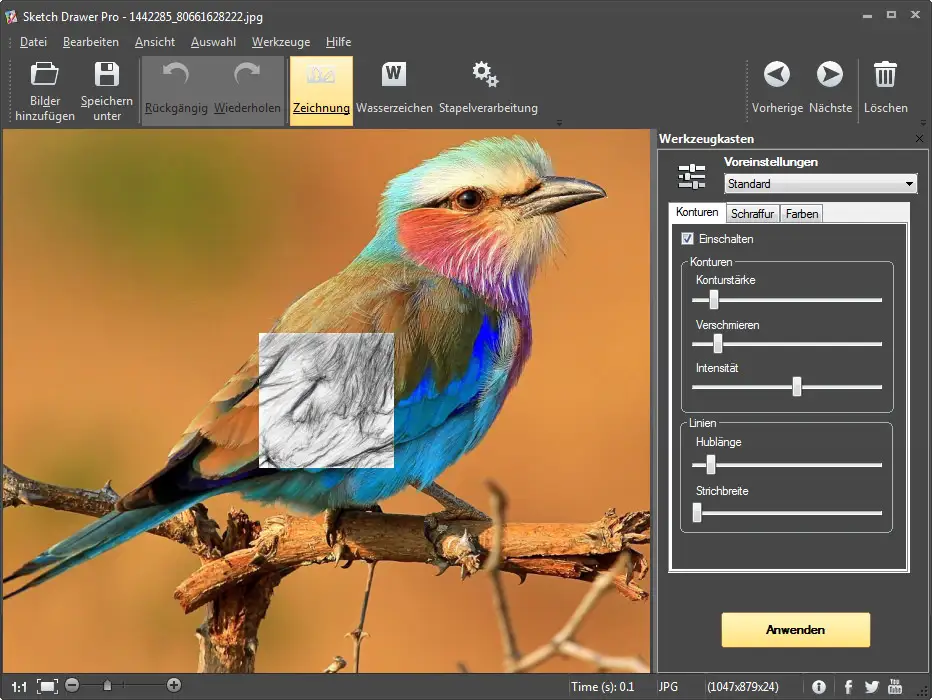The width and height of the screenshot is (932, 700).
Task: Click the Bilder hinzufügen folder icon
Action: point(45,74)
